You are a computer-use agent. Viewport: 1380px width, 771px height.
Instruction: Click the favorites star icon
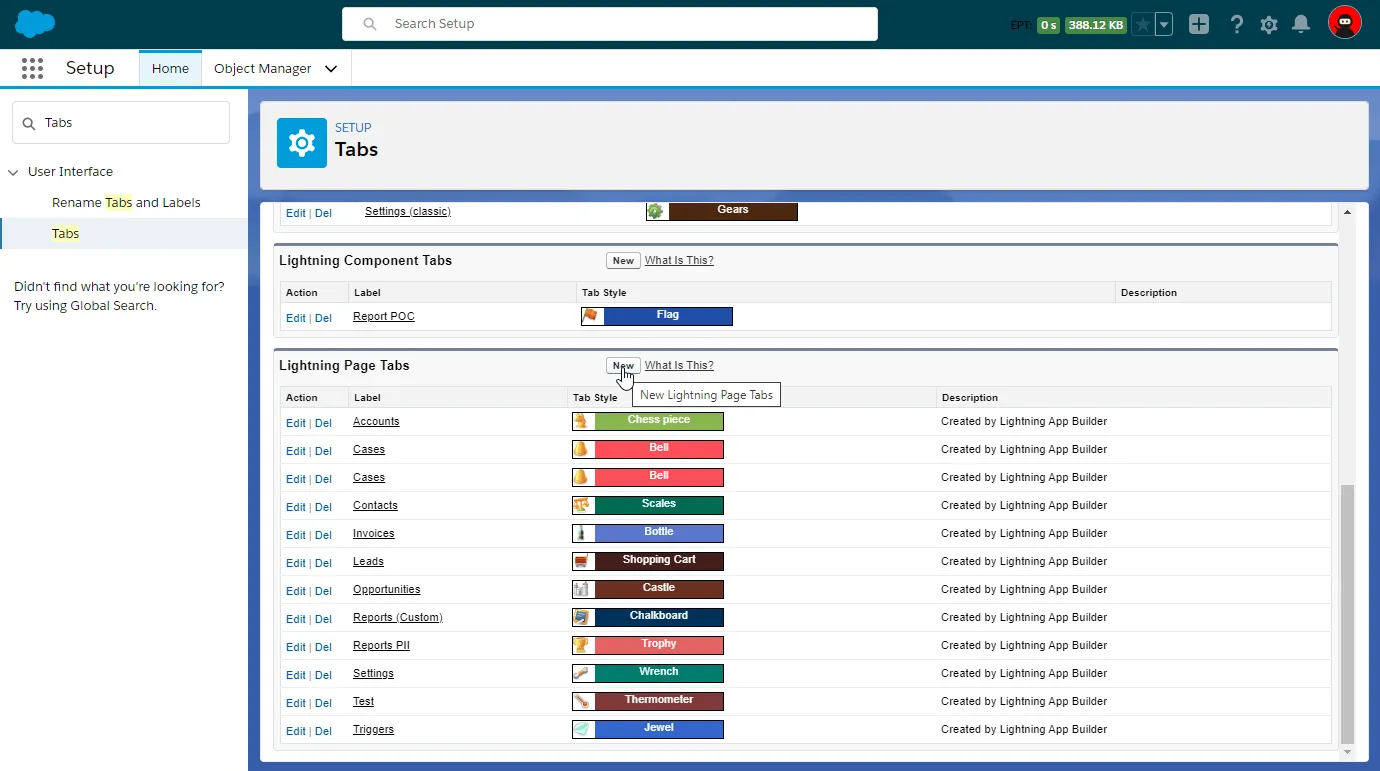[x=1142, y=25]
